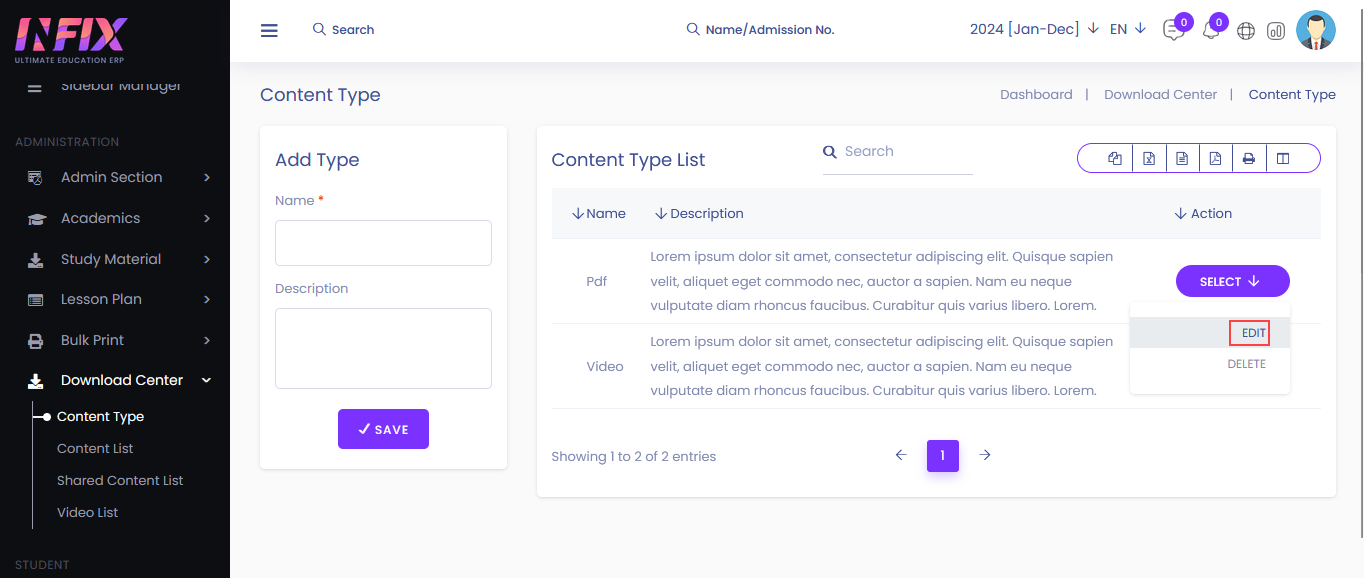Open the EN language dropdown
The image size is (1364, 578).
[x=1128, y=29]
